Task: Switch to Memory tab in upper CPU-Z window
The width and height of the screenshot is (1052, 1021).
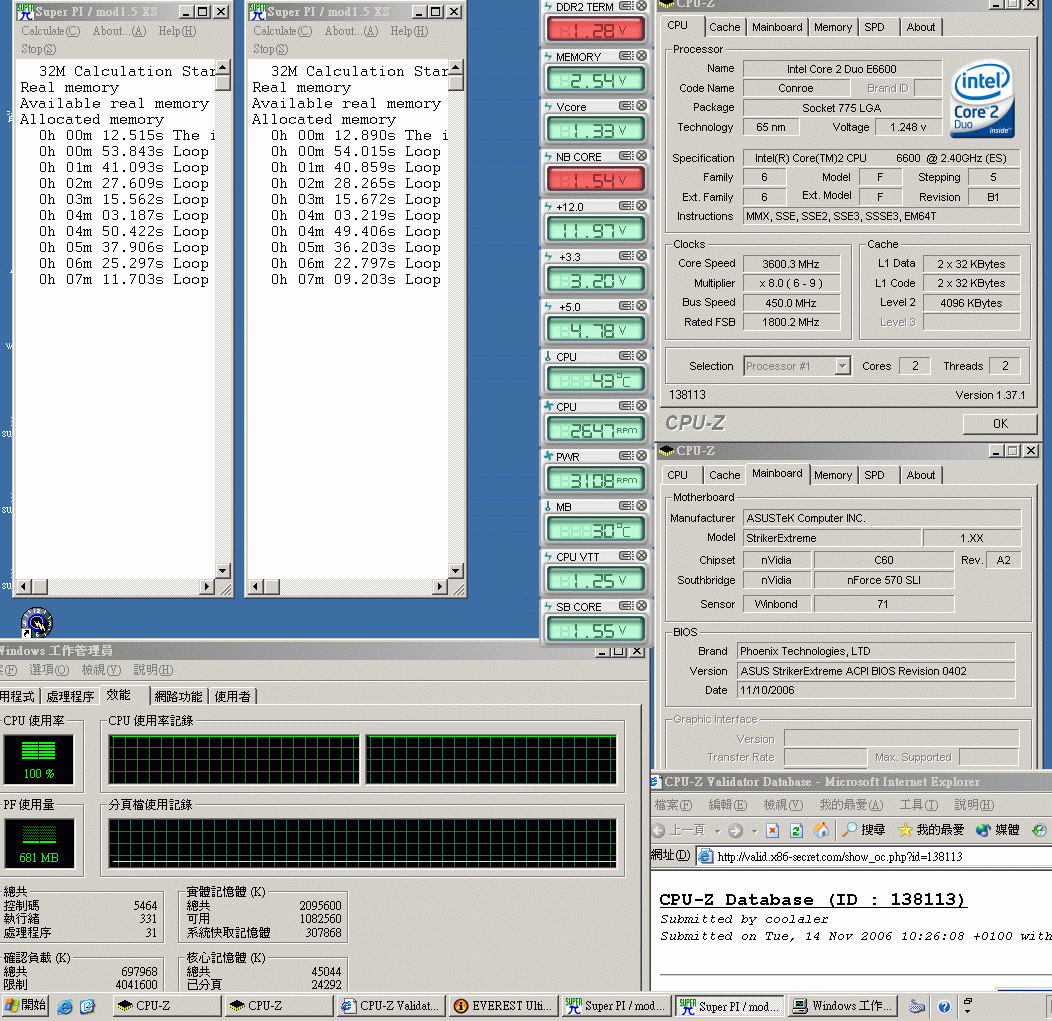Action: point(833,27)
